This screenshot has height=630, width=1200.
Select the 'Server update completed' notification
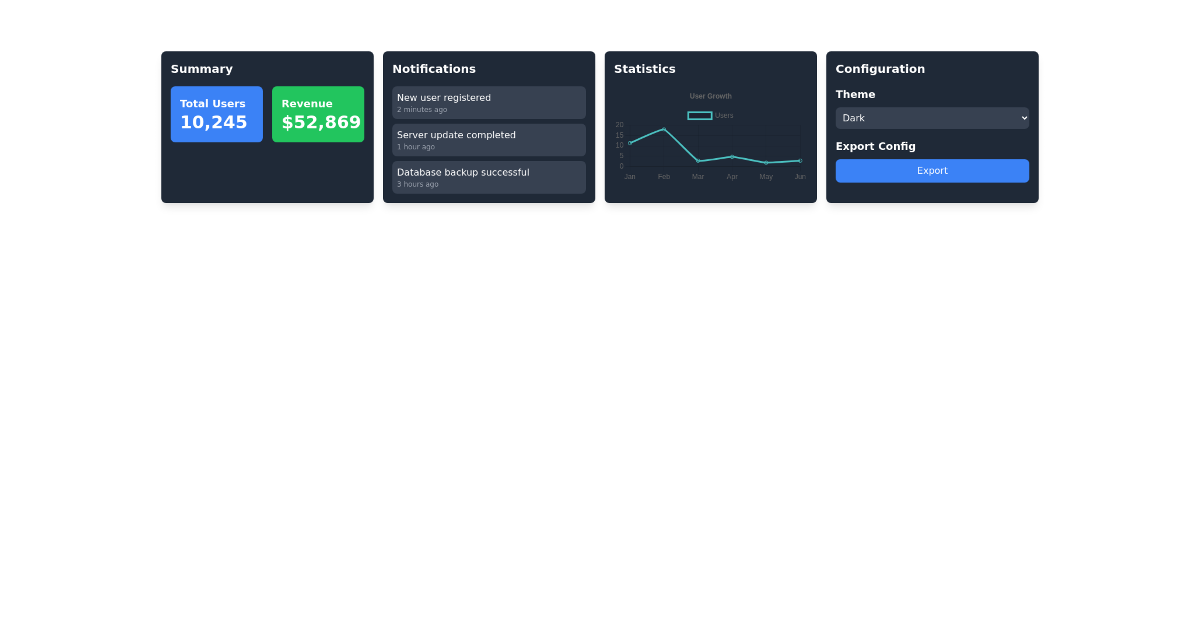[488, 140]
